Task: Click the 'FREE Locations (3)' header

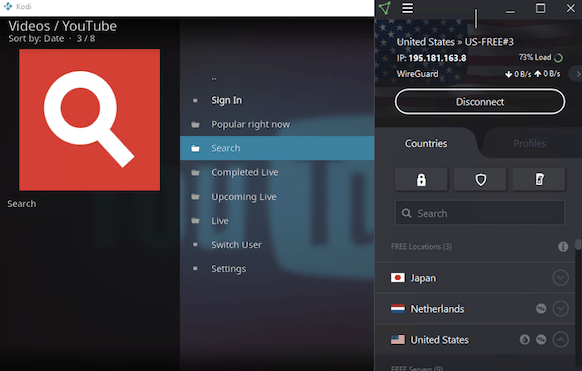Action: 421,247
